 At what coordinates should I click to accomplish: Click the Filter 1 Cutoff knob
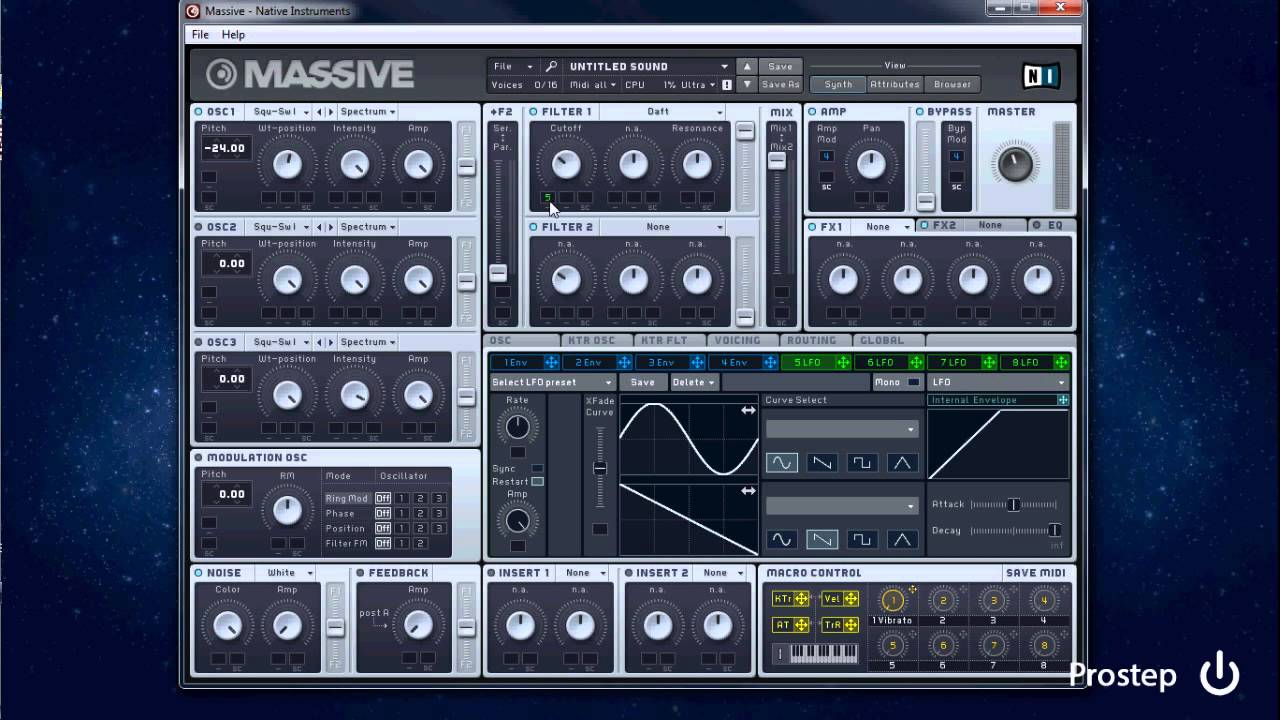pos(566,164)
